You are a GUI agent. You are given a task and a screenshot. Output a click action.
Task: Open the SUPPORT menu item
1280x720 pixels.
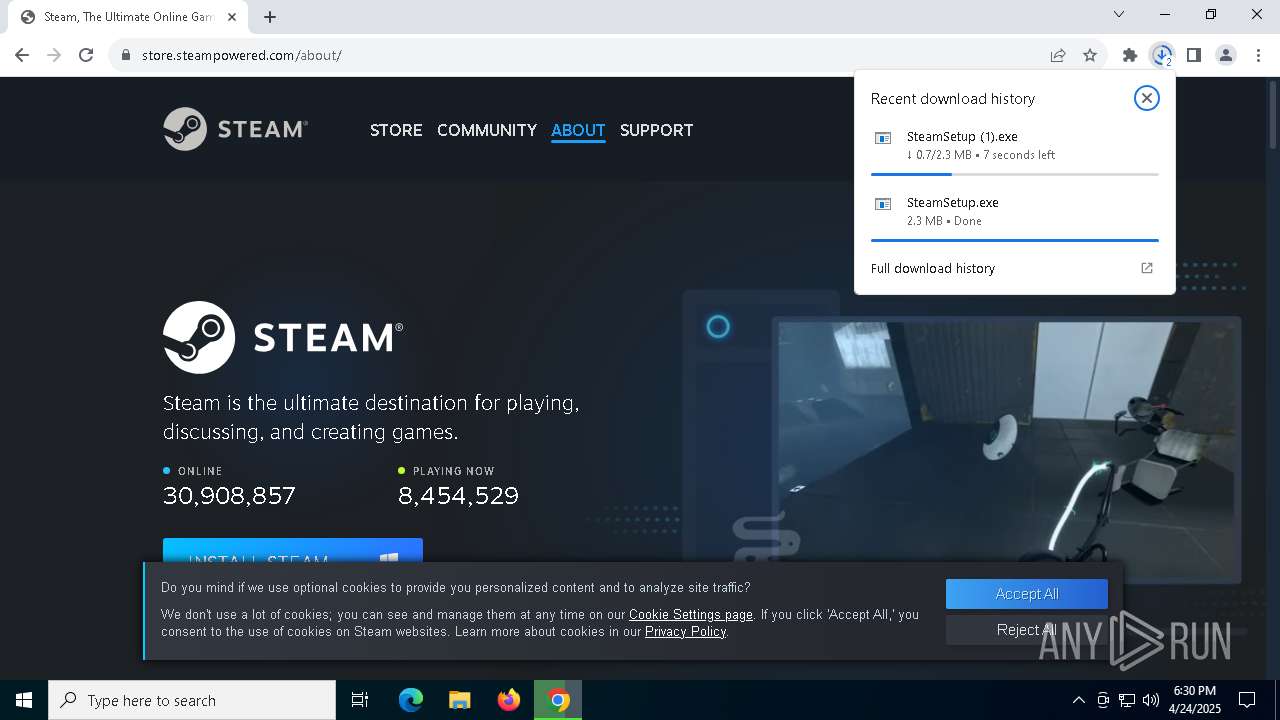coord(656,130)
